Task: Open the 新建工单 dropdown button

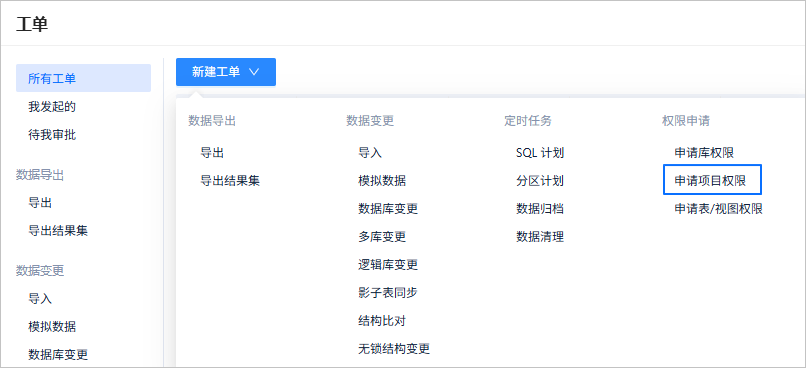Action: (x=226, y=72)
